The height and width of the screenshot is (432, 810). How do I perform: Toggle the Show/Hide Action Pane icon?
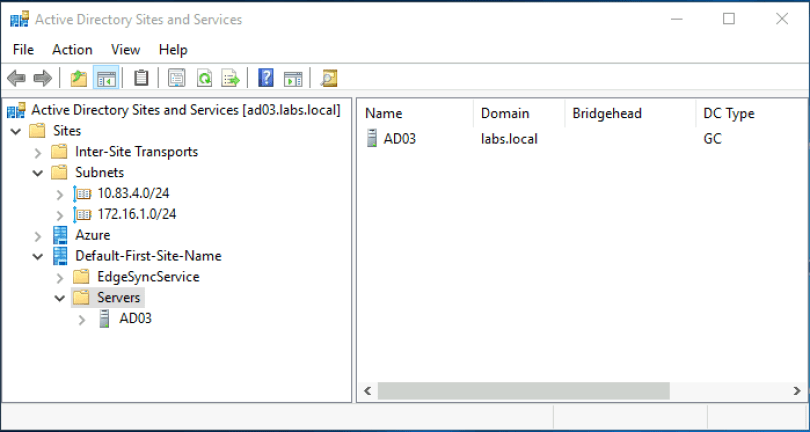pyautogui.click(x=293, y=78)
